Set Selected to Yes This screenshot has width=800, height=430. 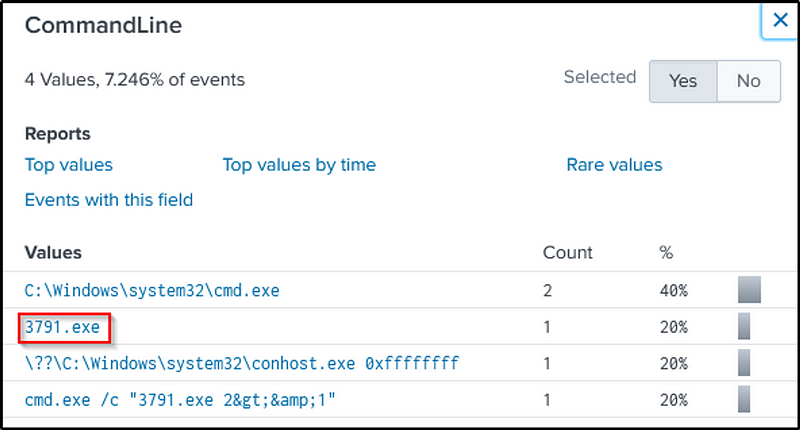[683, 81]
